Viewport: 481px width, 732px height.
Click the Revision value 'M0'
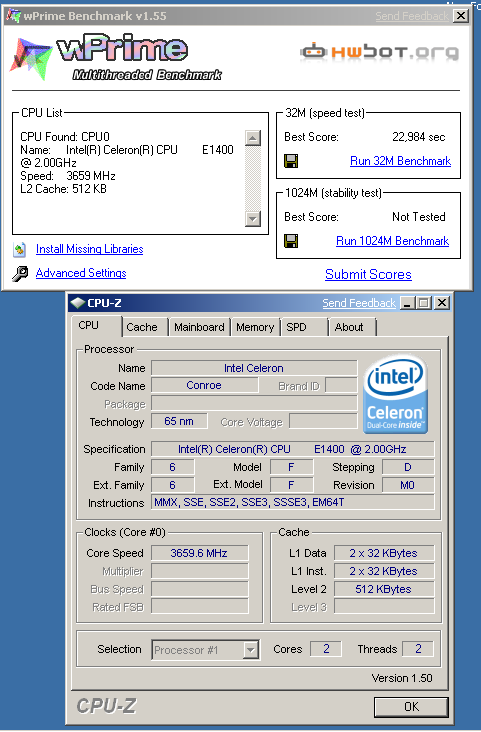[408, 485]
